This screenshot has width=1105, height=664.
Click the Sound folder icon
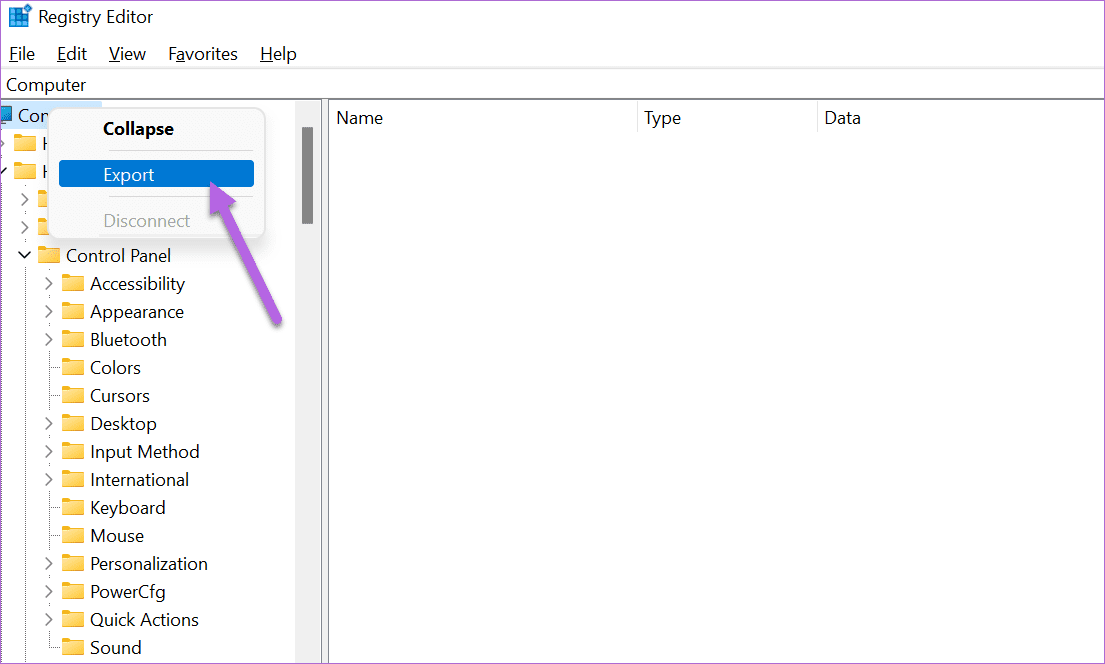(73, 647)
